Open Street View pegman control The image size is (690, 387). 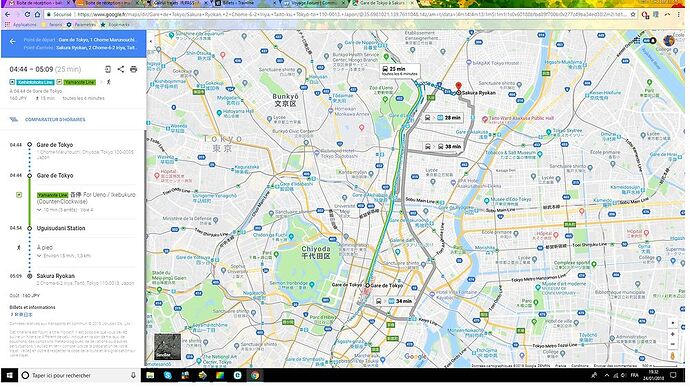click(672, 355)
